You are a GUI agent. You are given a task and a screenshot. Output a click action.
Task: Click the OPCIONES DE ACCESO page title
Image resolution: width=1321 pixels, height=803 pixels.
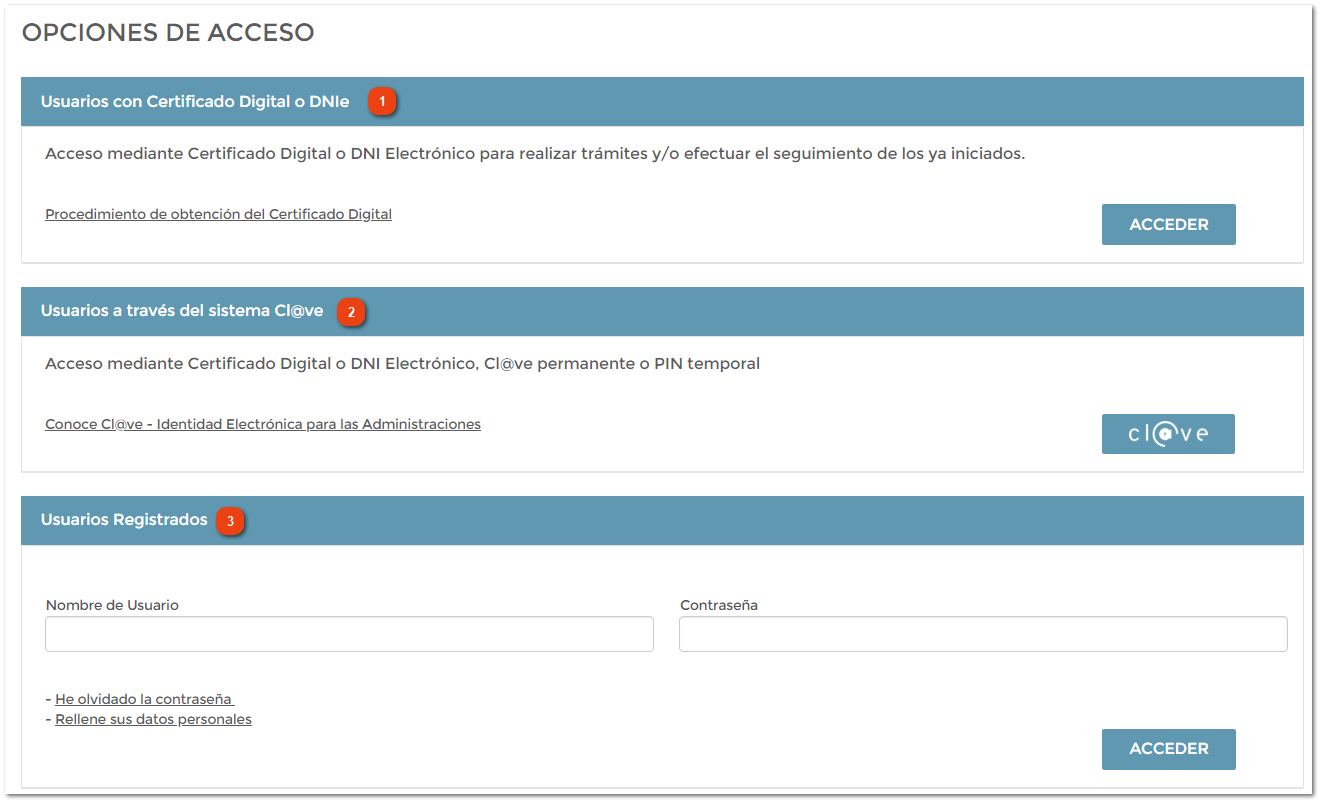tap(167, 32)
